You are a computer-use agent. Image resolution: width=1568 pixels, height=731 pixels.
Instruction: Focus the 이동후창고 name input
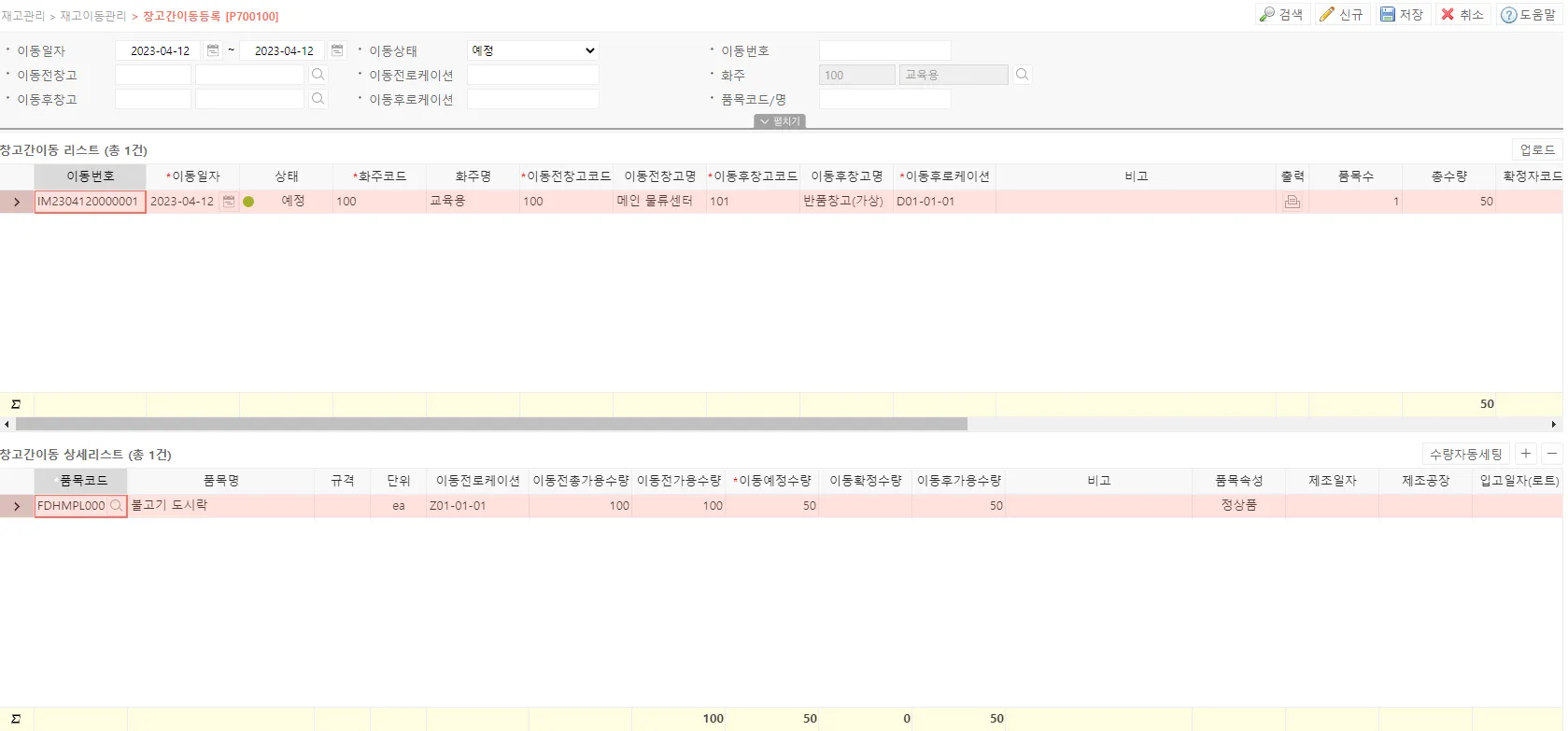click(x=250, y=99)
